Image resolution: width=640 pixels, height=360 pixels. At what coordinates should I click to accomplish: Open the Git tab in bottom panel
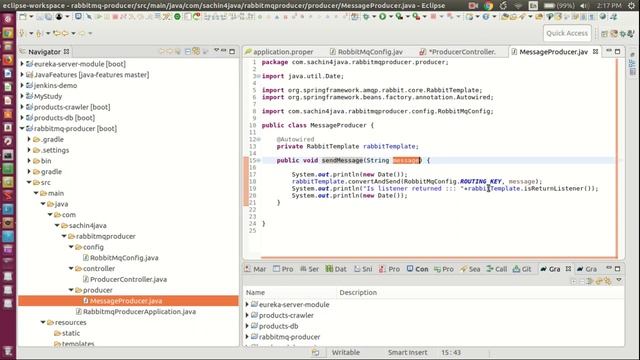(522, 269)
